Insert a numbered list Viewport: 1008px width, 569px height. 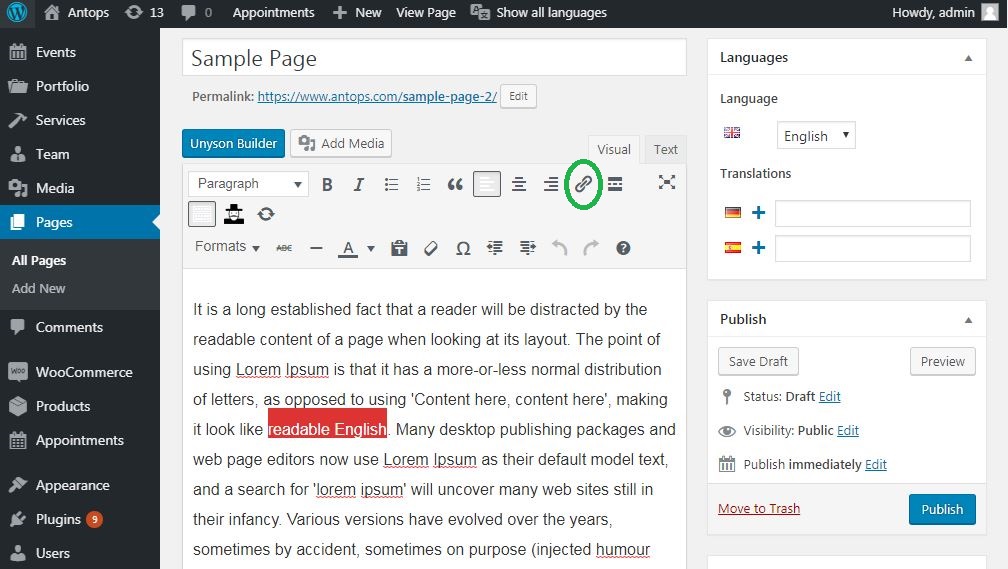click(x=423, y=185)
